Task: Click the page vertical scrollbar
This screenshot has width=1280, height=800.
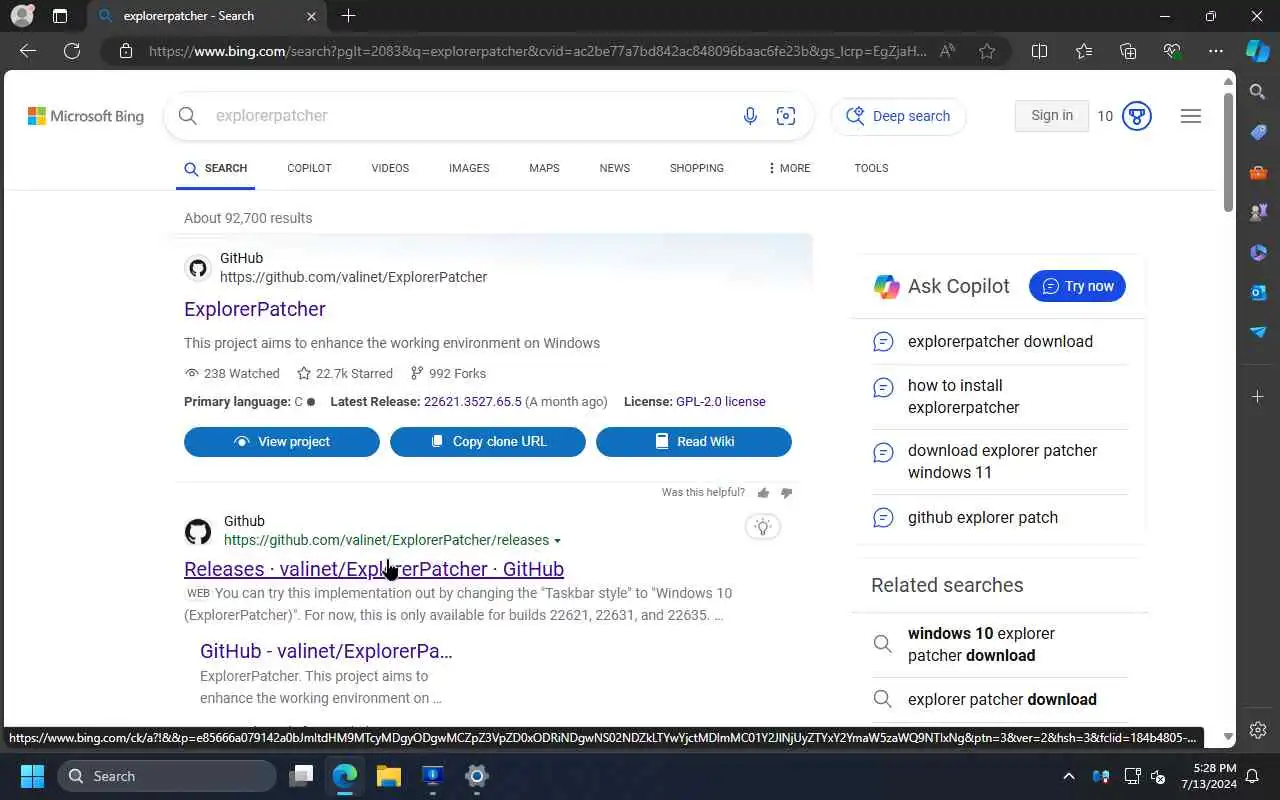Action: tap(1229, 150)
